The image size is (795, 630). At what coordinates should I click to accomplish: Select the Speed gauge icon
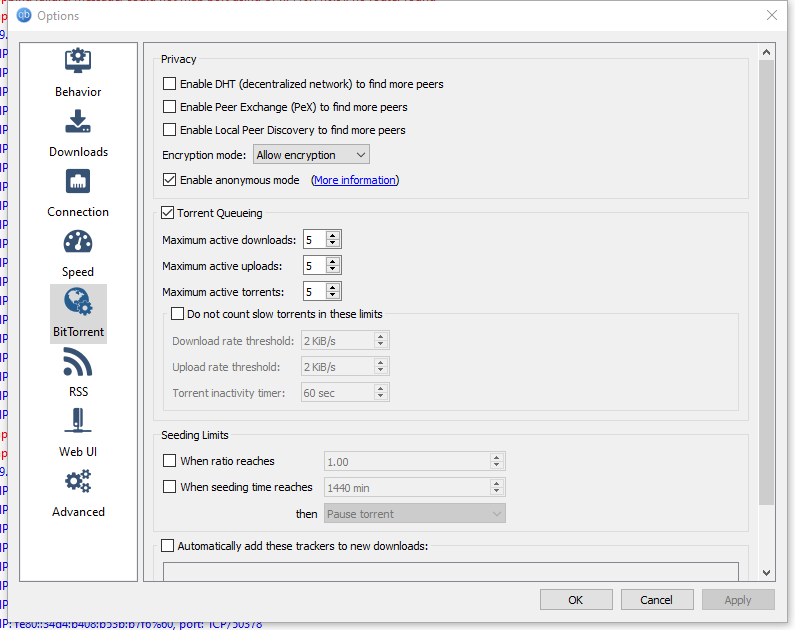[78, 241]
